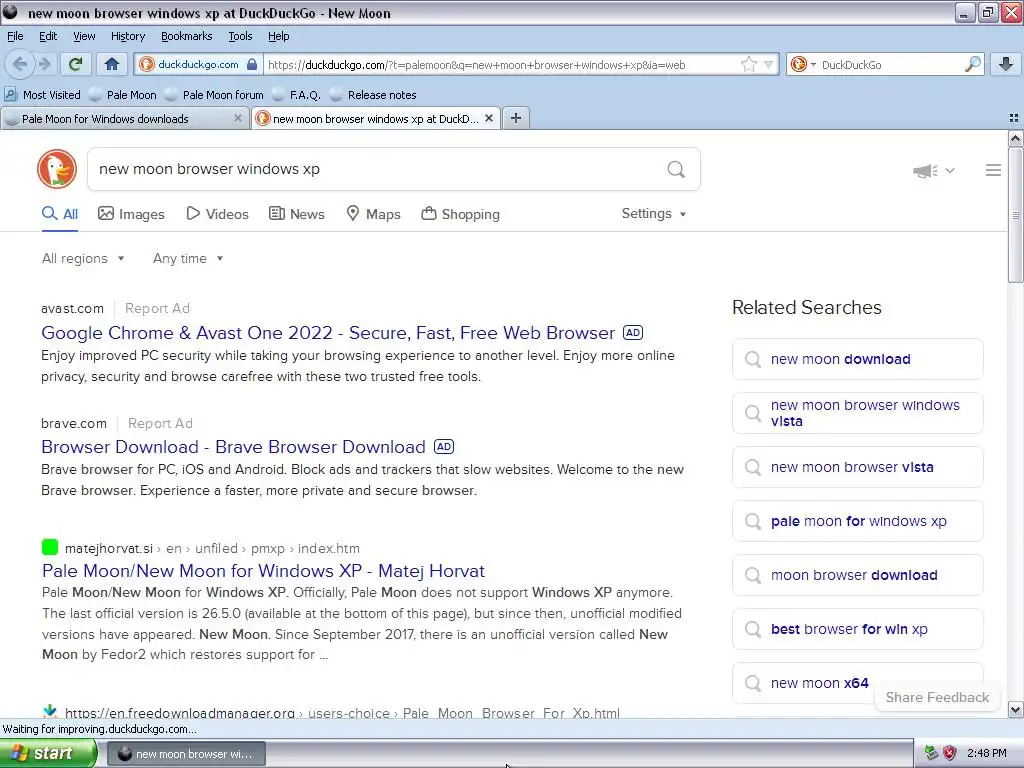Screen dimensions: 1024x768
Task: Select related search new moon browser vista
Action: point(857,467)
